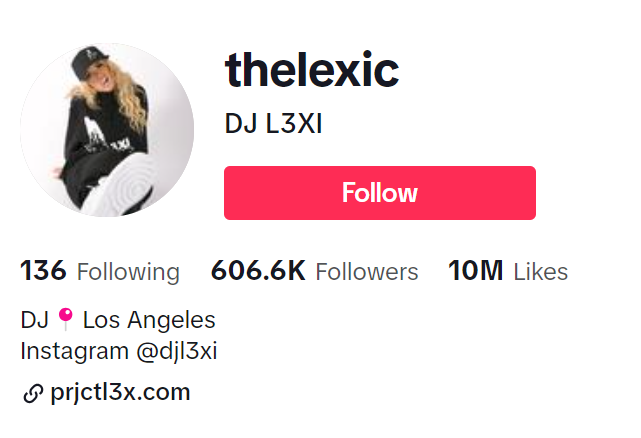View the 136 Following list
641x438 pixels.
tap(100, 271)
